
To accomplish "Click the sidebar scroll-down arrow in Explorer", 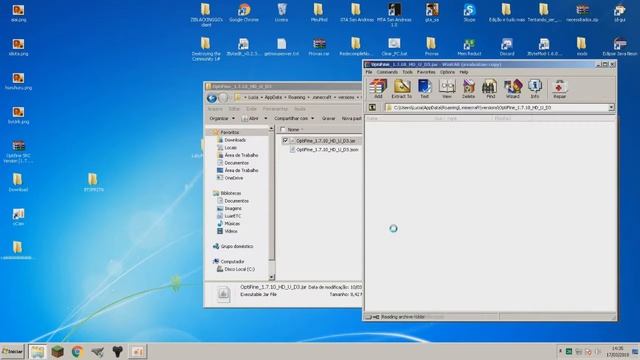I will point(272,278).
